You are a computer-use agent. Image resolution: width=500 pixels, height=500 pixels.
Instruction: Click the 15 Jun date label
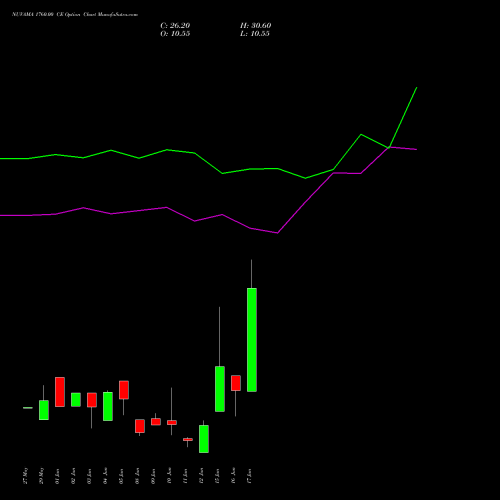coord(218,476)
